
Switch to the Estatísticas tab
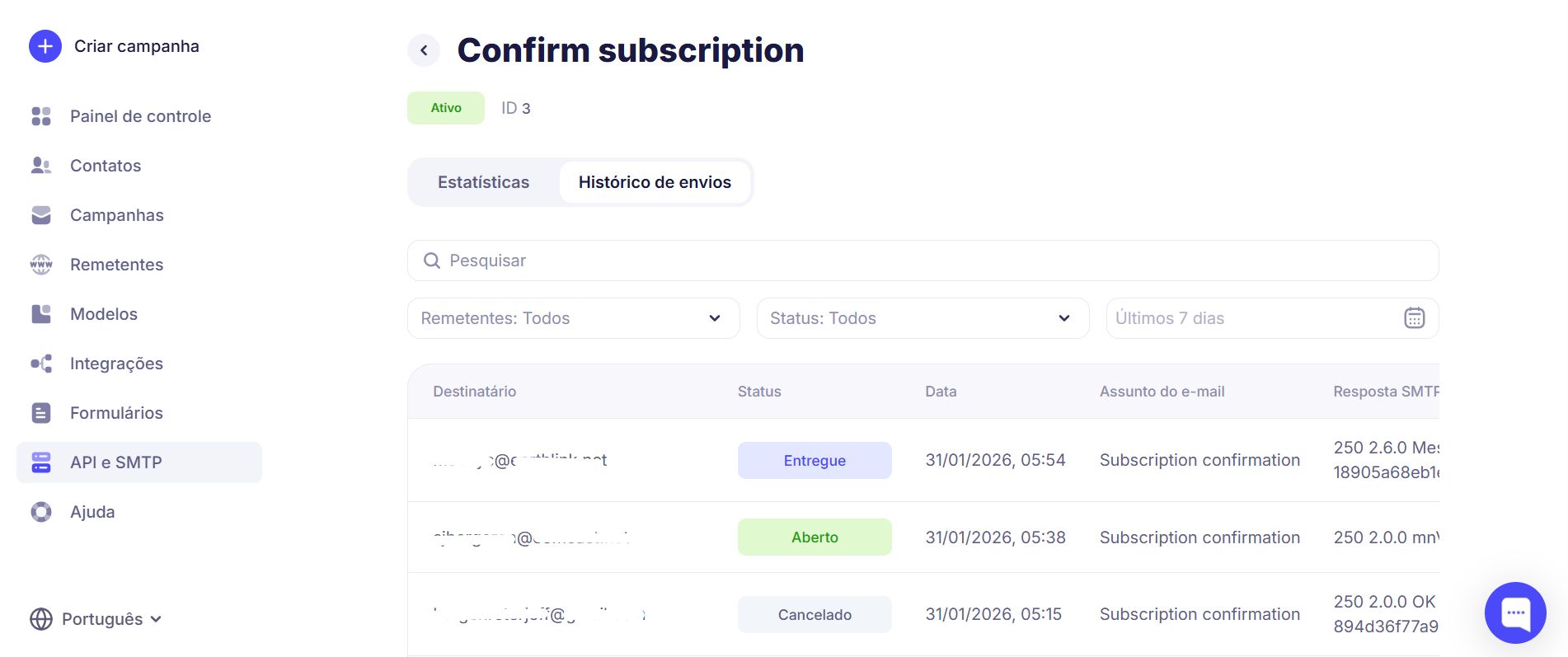coord(483,182)
